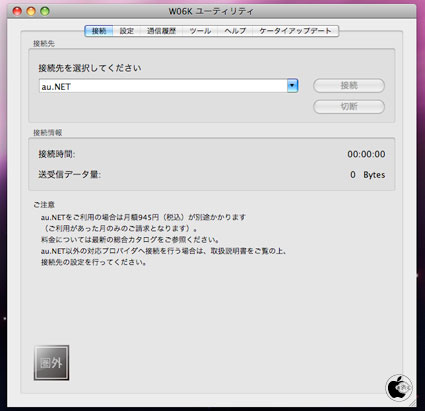Open the 設定 tab

[x=127, y=31]
